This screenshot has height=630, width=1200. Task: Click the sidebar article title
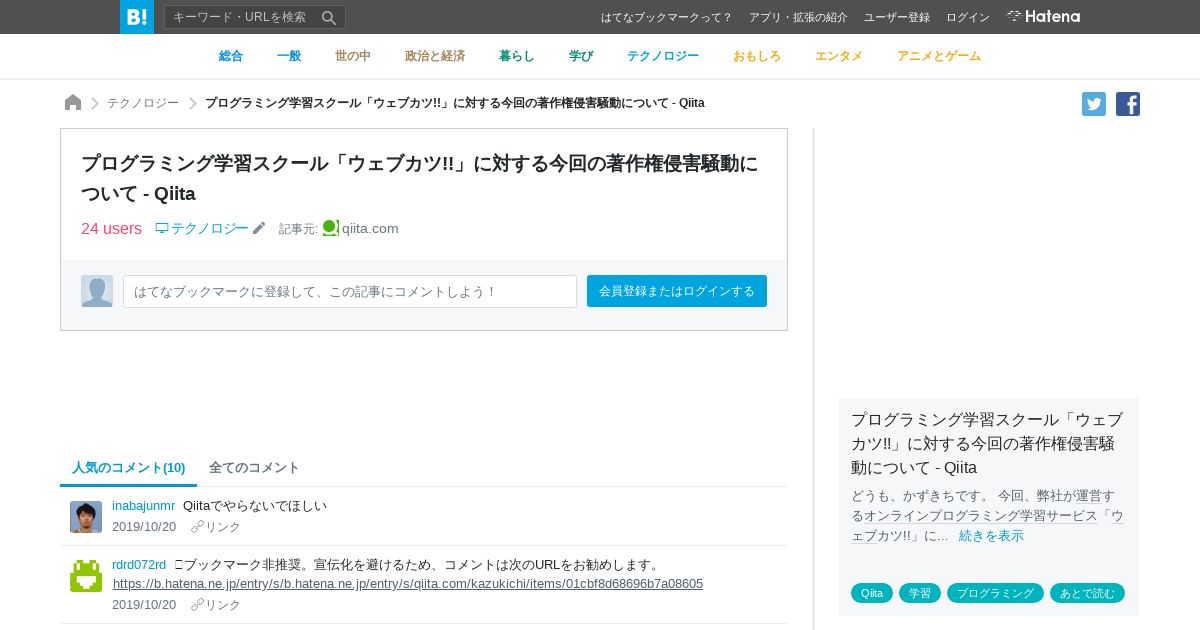tap(987, 443)
